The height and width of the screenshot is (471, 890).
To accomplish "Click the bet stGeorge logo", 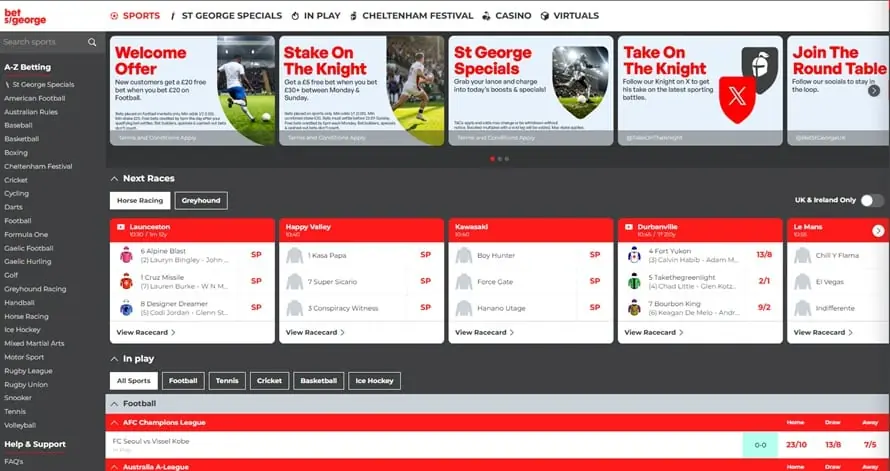I will [25, 16].
